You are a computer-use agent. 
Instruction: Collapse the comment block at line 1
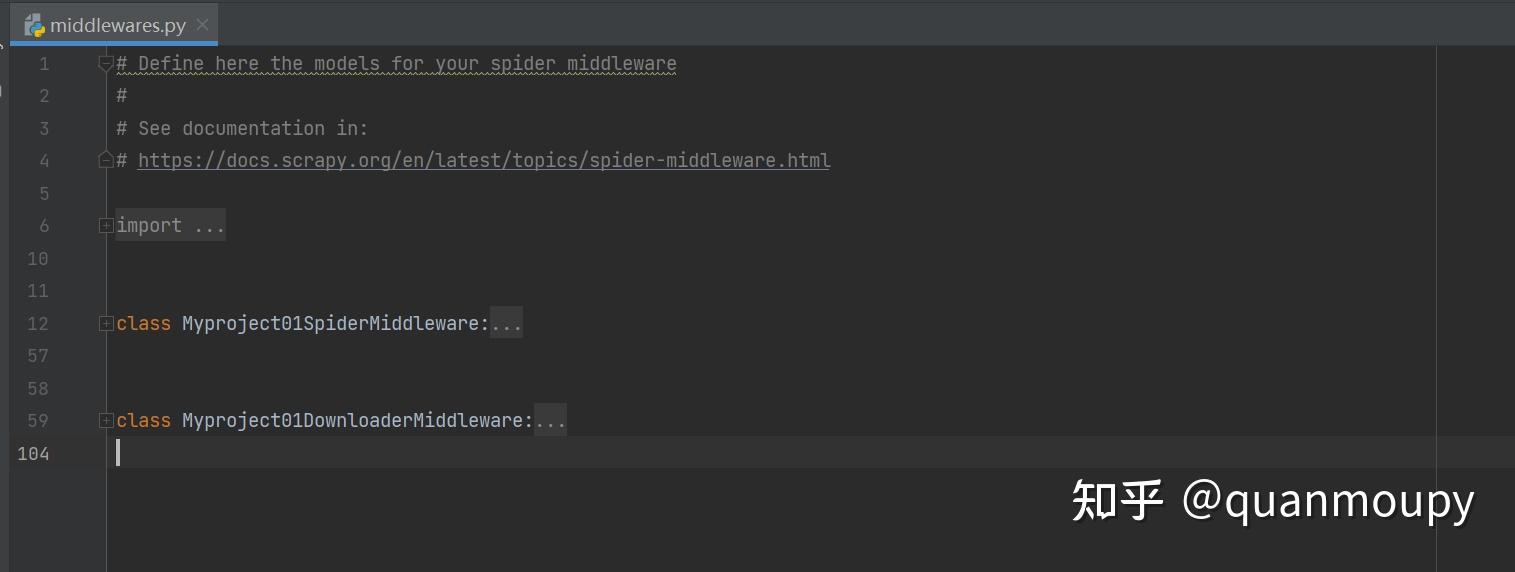[106, 64]
